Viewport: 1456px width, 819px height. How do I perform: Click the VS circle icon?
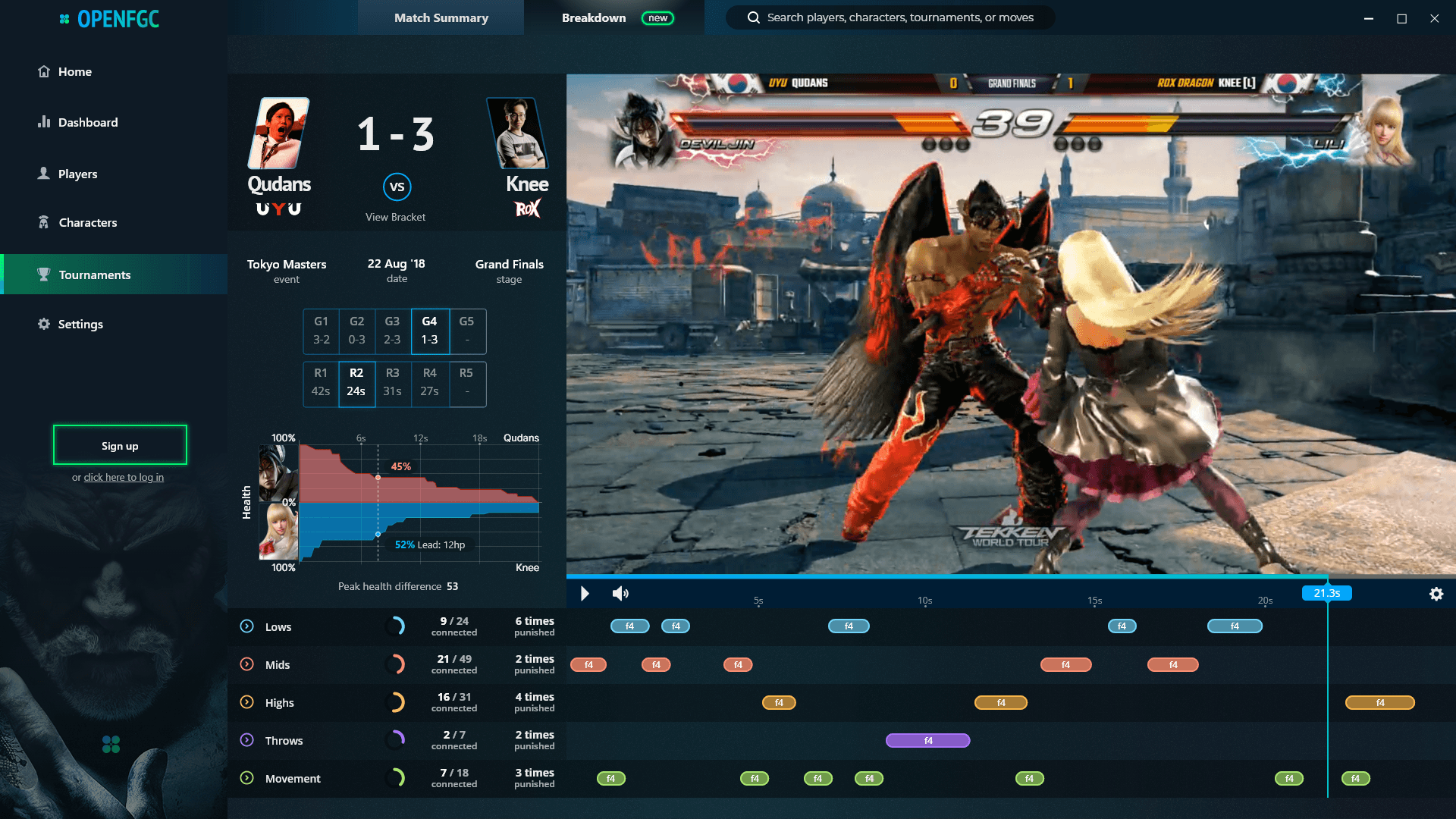(x=397, y=187)
